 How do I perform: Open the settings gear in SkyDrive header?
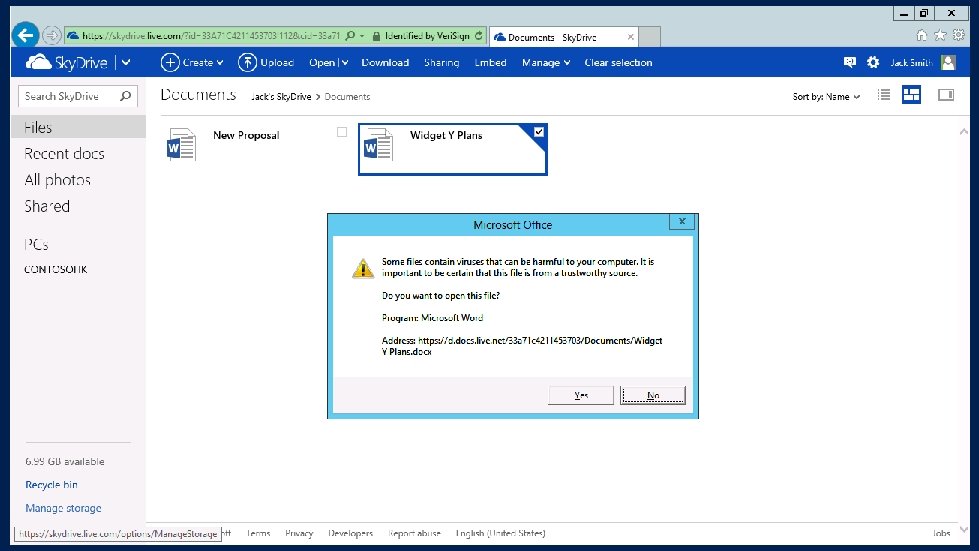coord(873,62)
